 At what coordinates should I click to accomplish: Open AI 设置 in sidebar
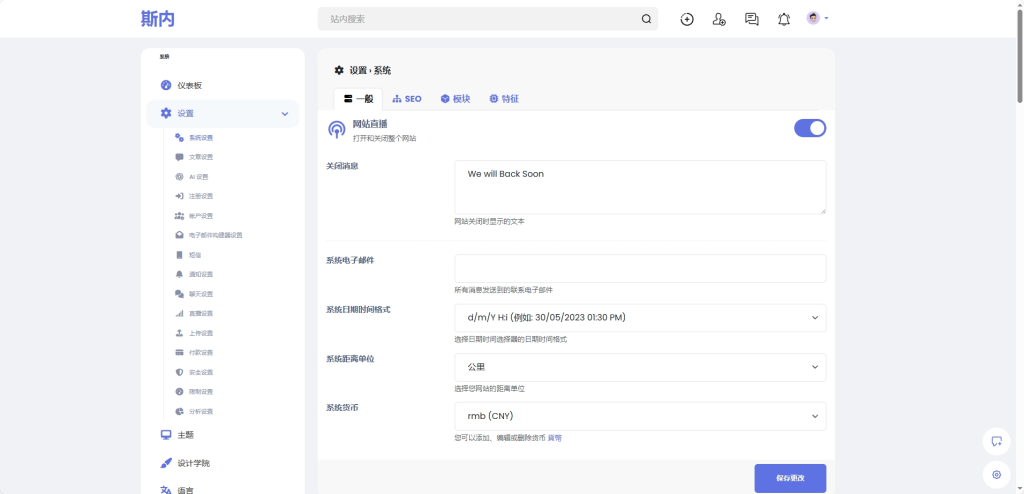(199, 176)
